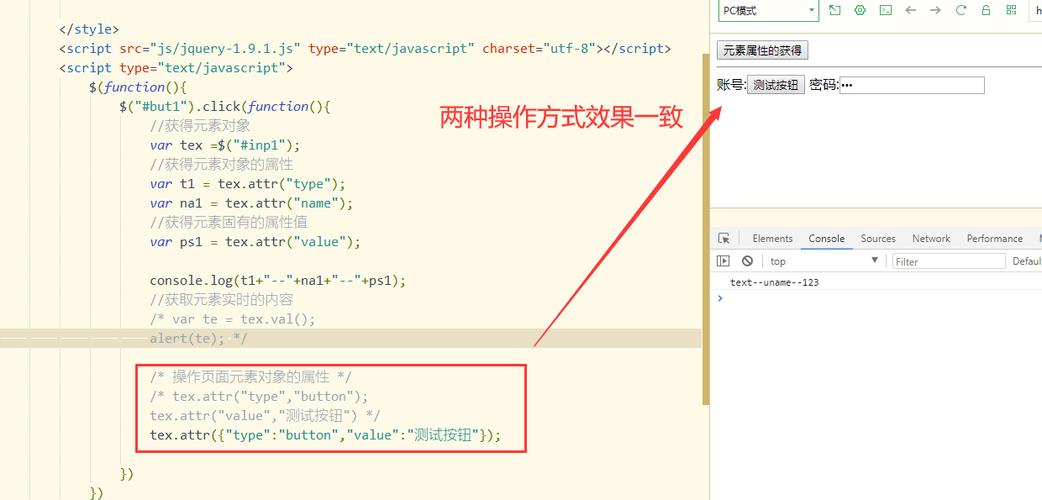Switch to the Performance tab
This screenshot has height=500, width=1042.
point(994,238)
